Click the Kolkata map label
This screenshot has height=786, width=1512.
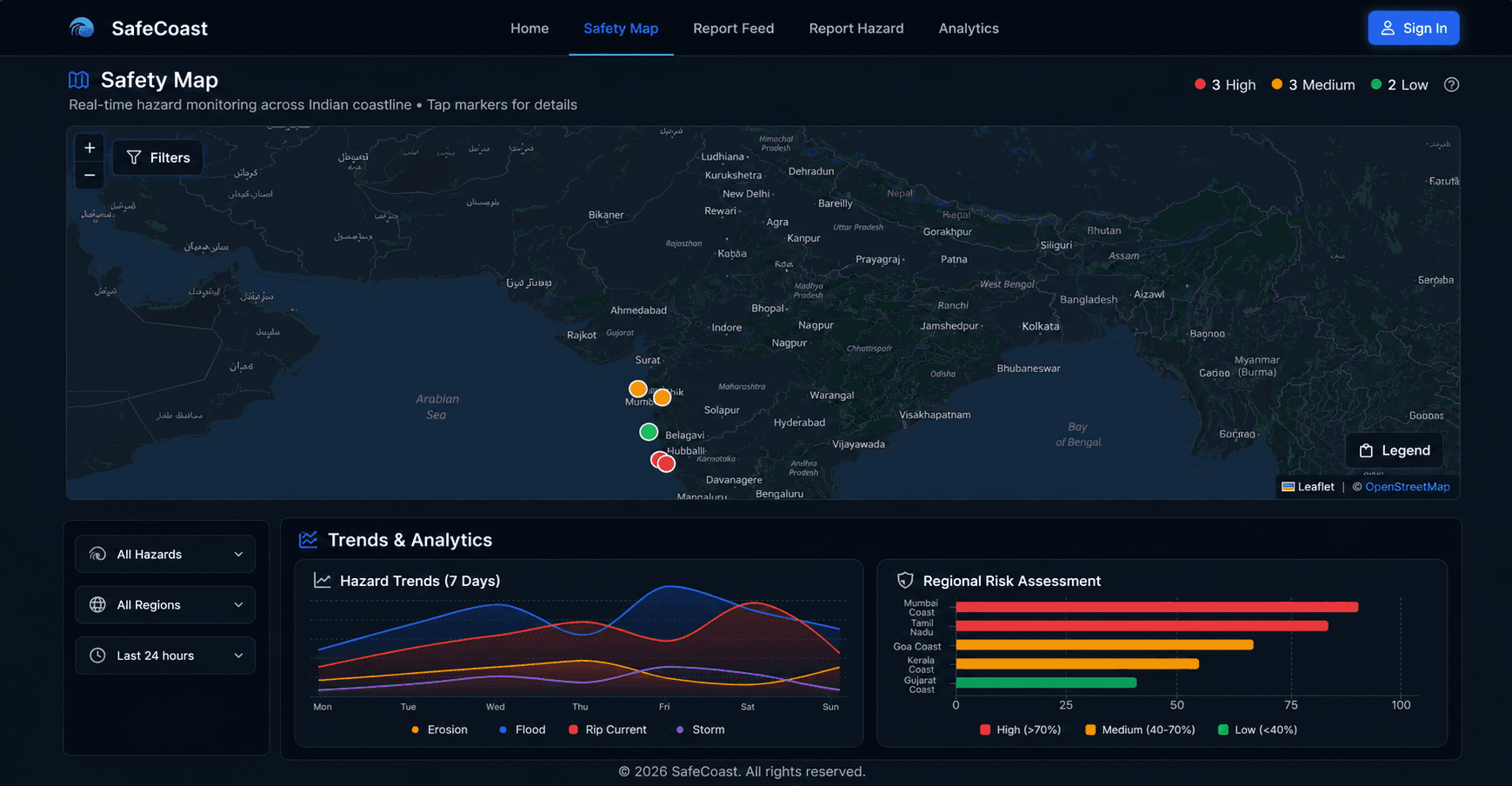pyautogui.click(x=1041, y=326)
